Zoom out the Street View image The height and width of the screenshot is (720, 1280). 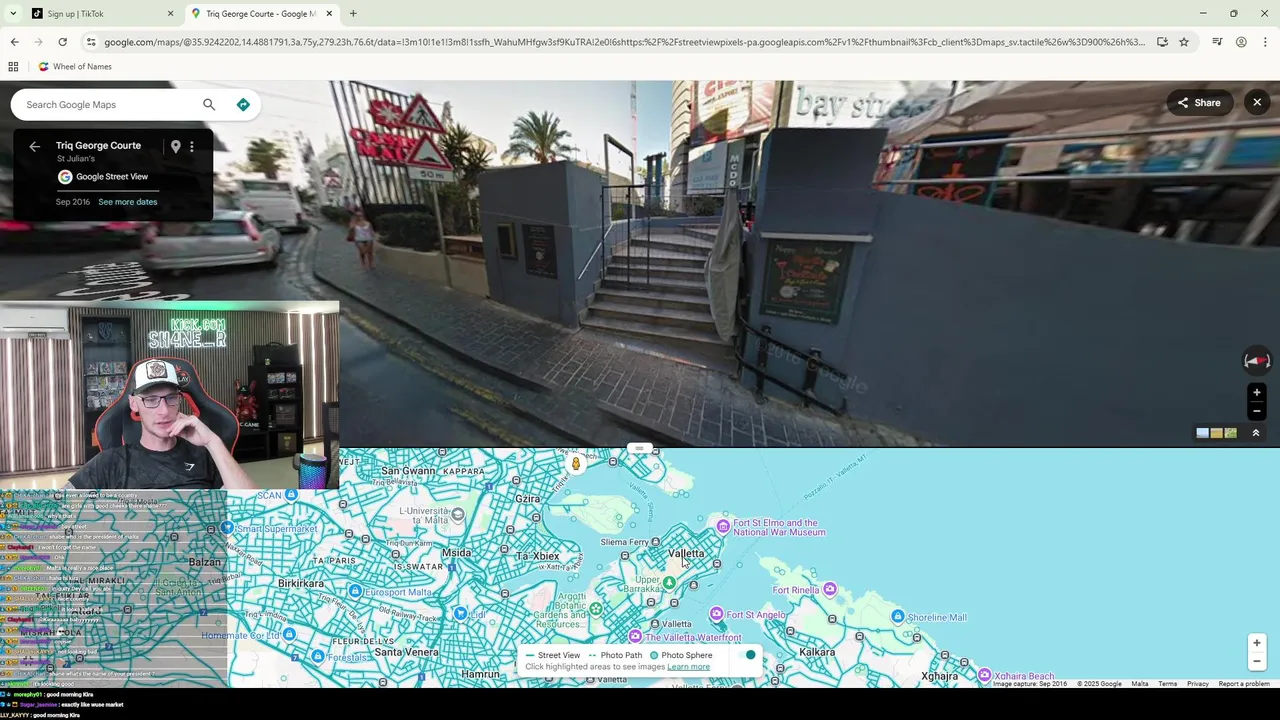point(1257,411)
